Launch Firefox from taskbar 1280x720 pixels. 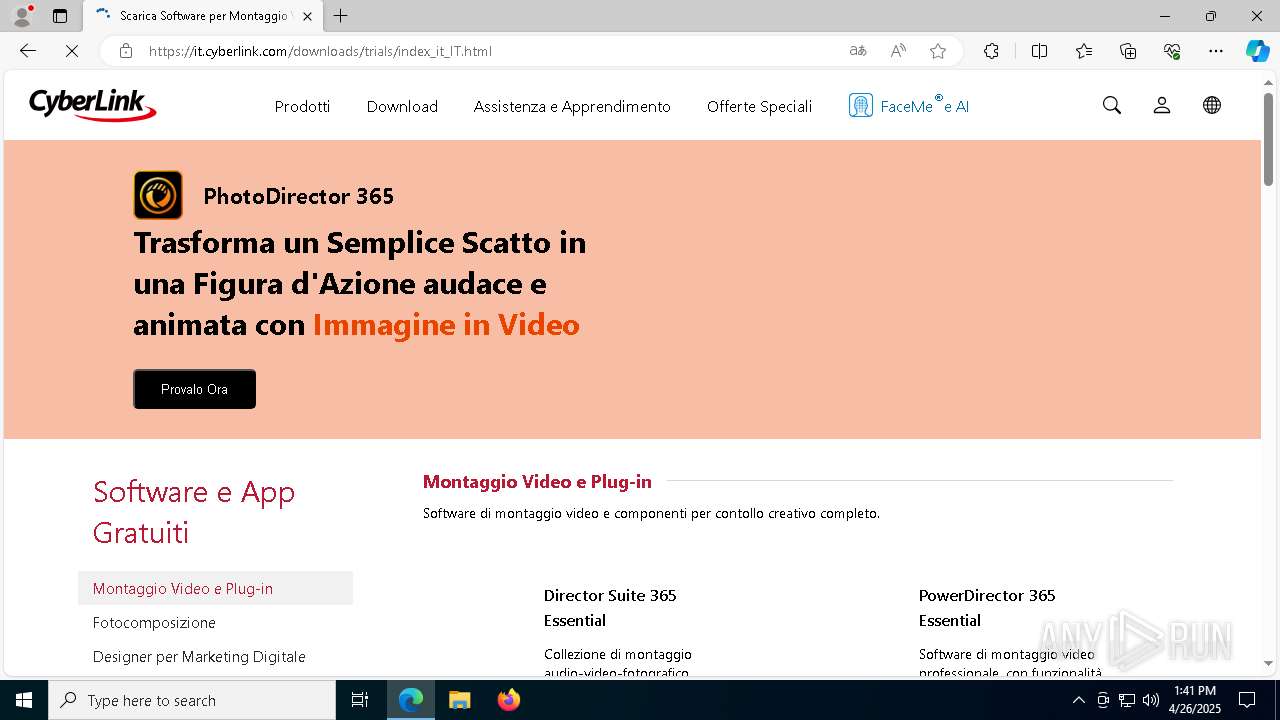pos(508,700)
